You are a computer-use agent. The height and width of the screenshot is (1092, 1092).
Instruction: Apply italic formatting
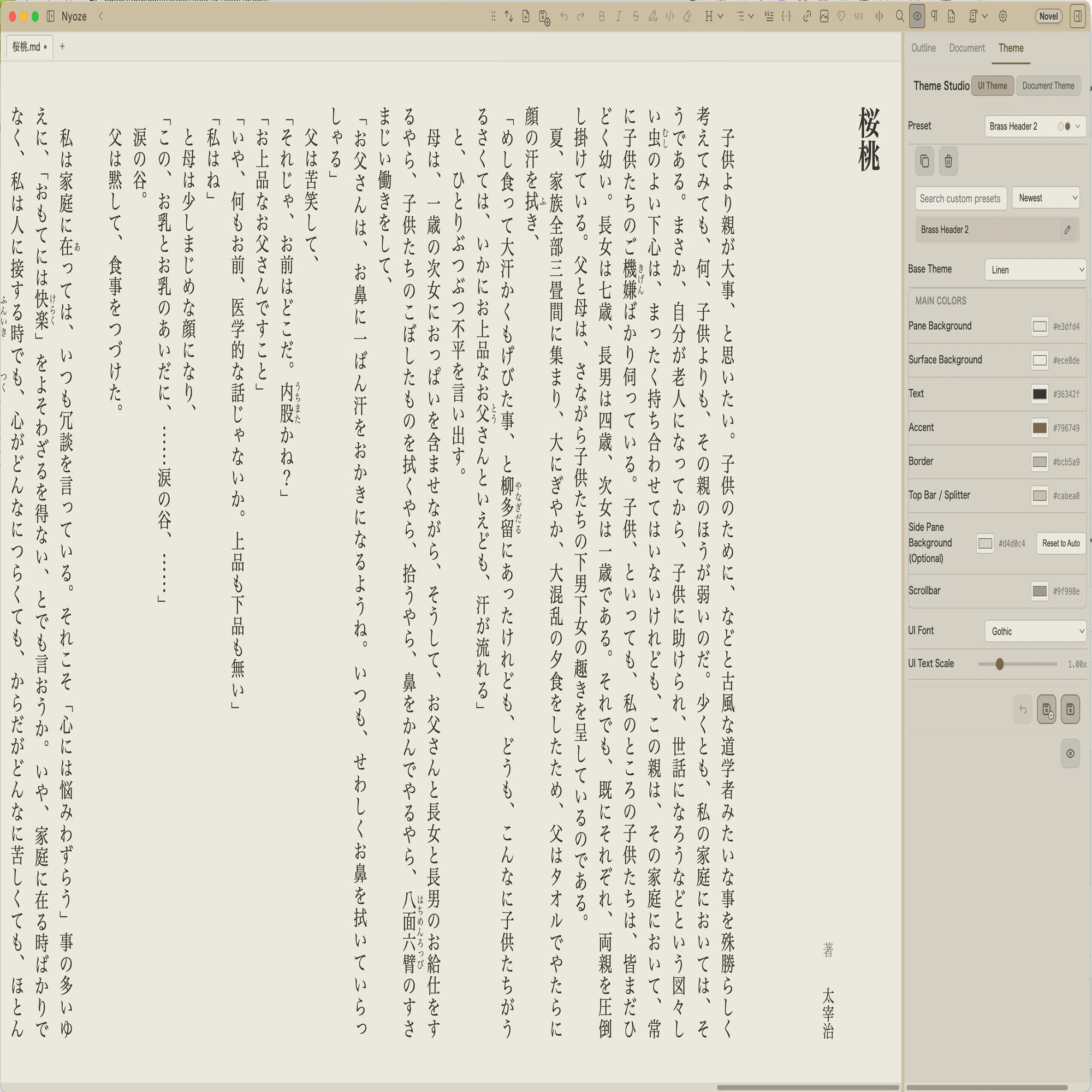pyautogui.click(x=619, y=16)
